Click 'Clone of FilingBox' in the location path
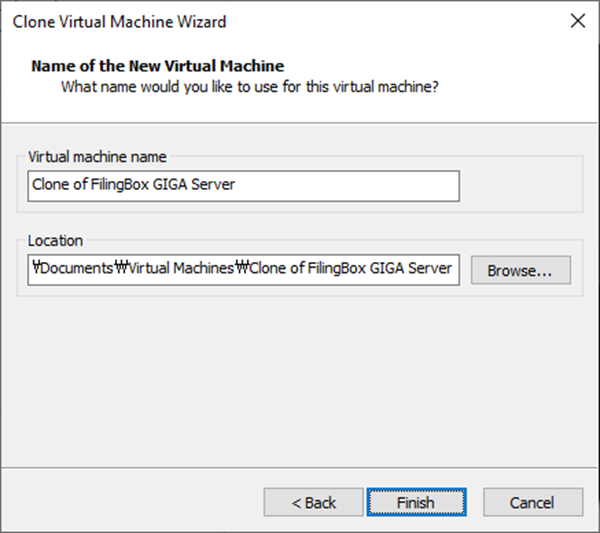The width and height of the screenshot is (600, 533). 310,269
